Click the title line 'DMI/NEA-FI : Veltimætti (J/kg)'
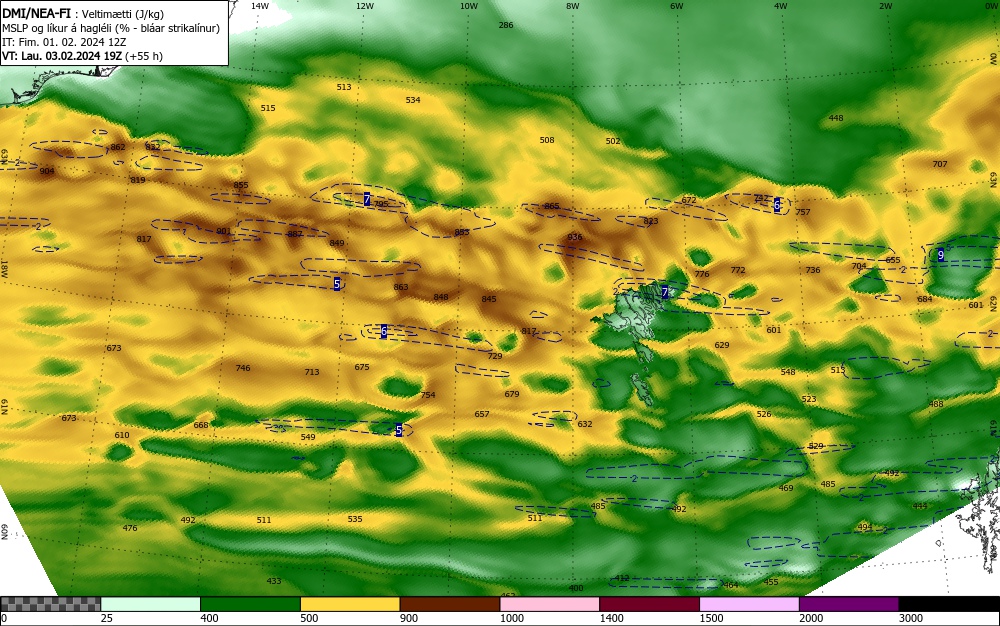The image size is (1000, 626). point(83,15)
